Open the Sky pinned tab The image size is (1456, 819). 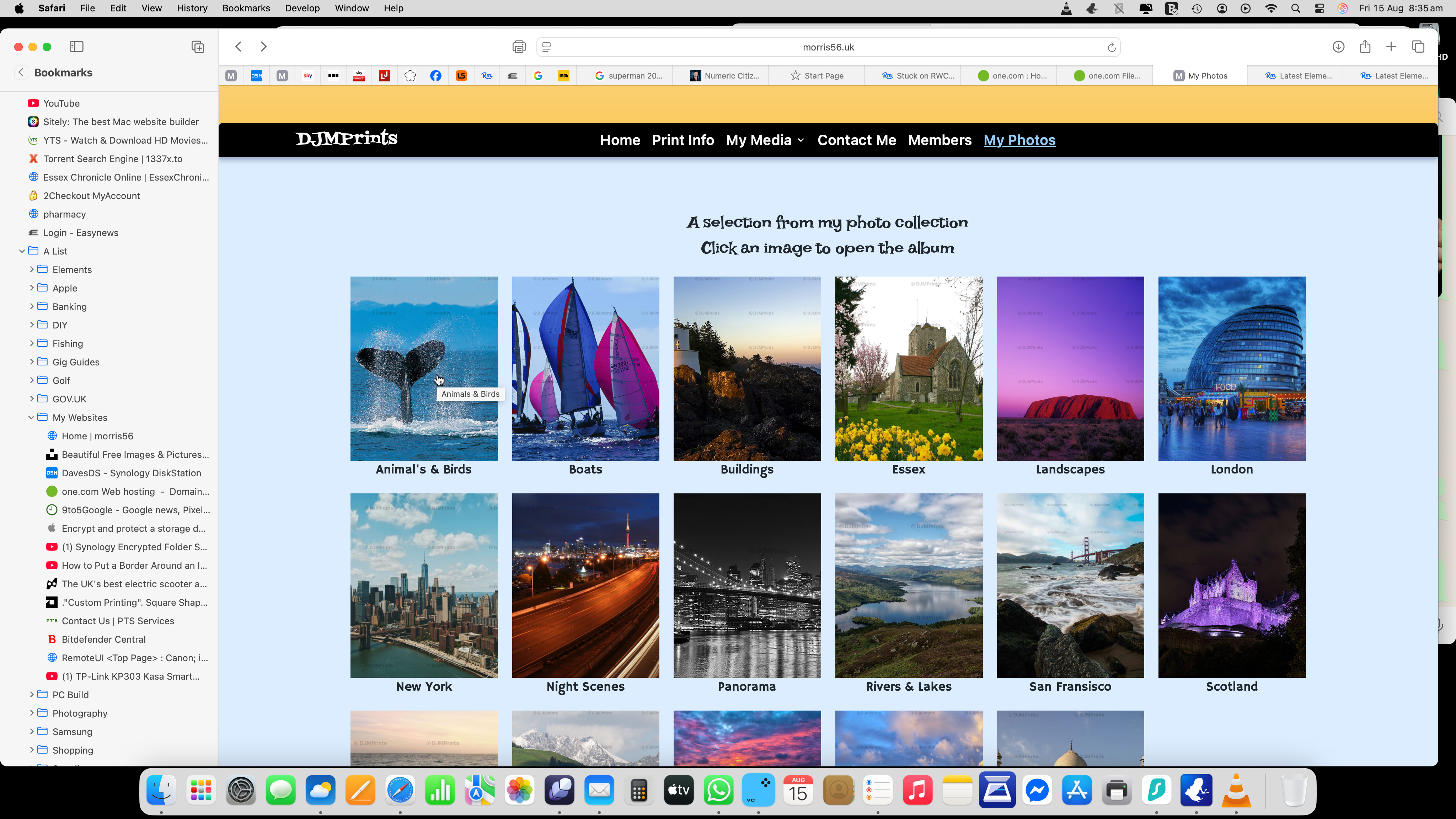[308, 76]
